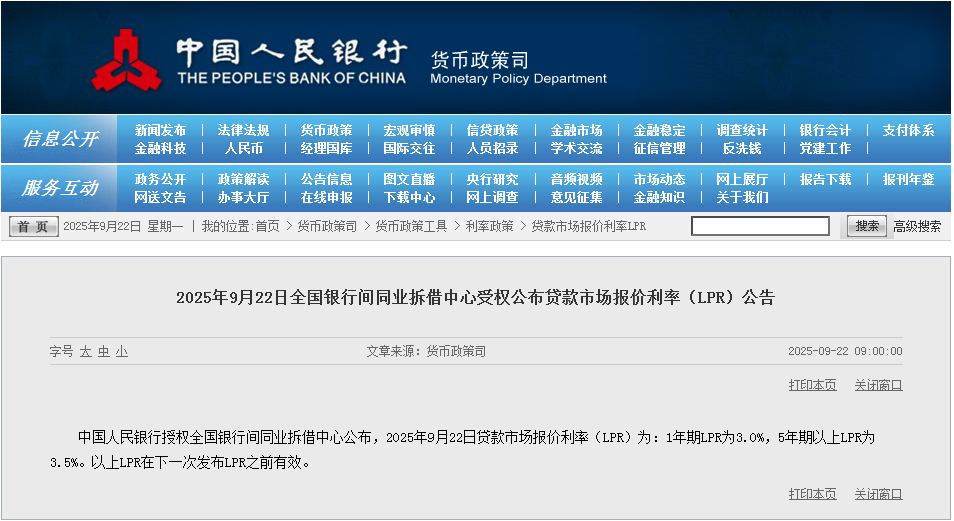Go to 支付体系 section
This screenshot has width=954, height=521.
click(x=908, y=130)
